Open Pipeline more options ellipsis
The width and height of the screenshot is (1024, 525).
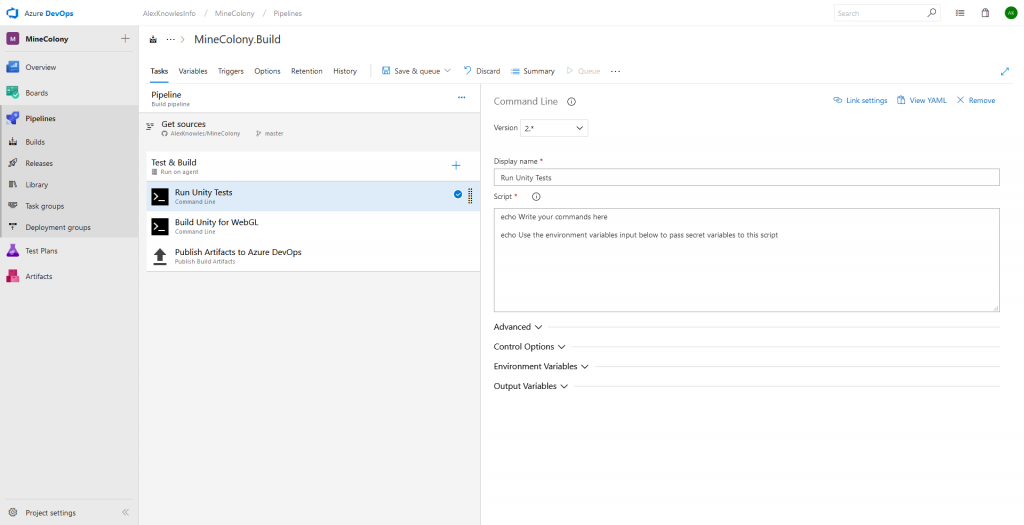(461, 97)
